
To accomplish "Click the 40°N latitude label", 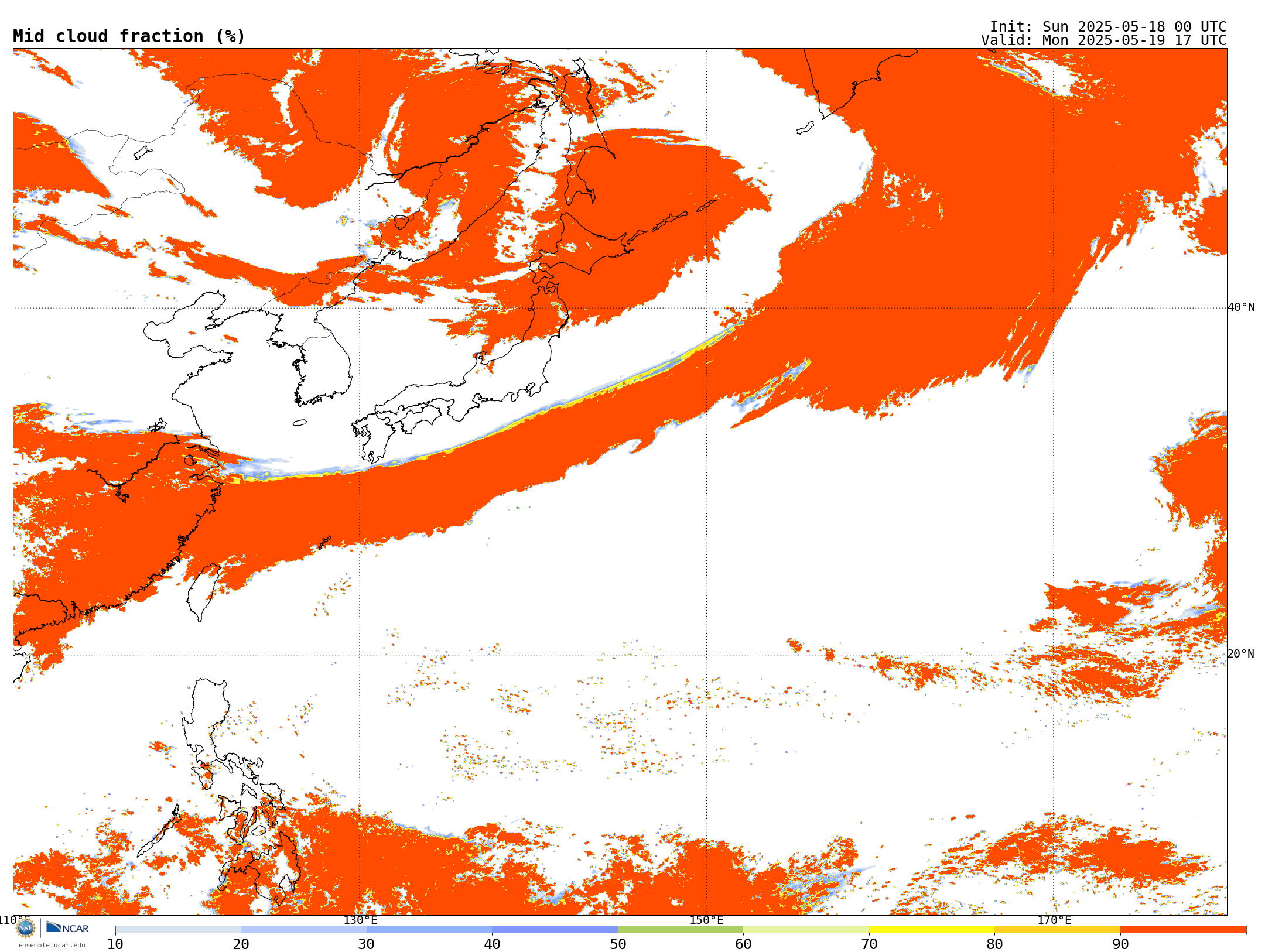I will tap(1241, 307).
